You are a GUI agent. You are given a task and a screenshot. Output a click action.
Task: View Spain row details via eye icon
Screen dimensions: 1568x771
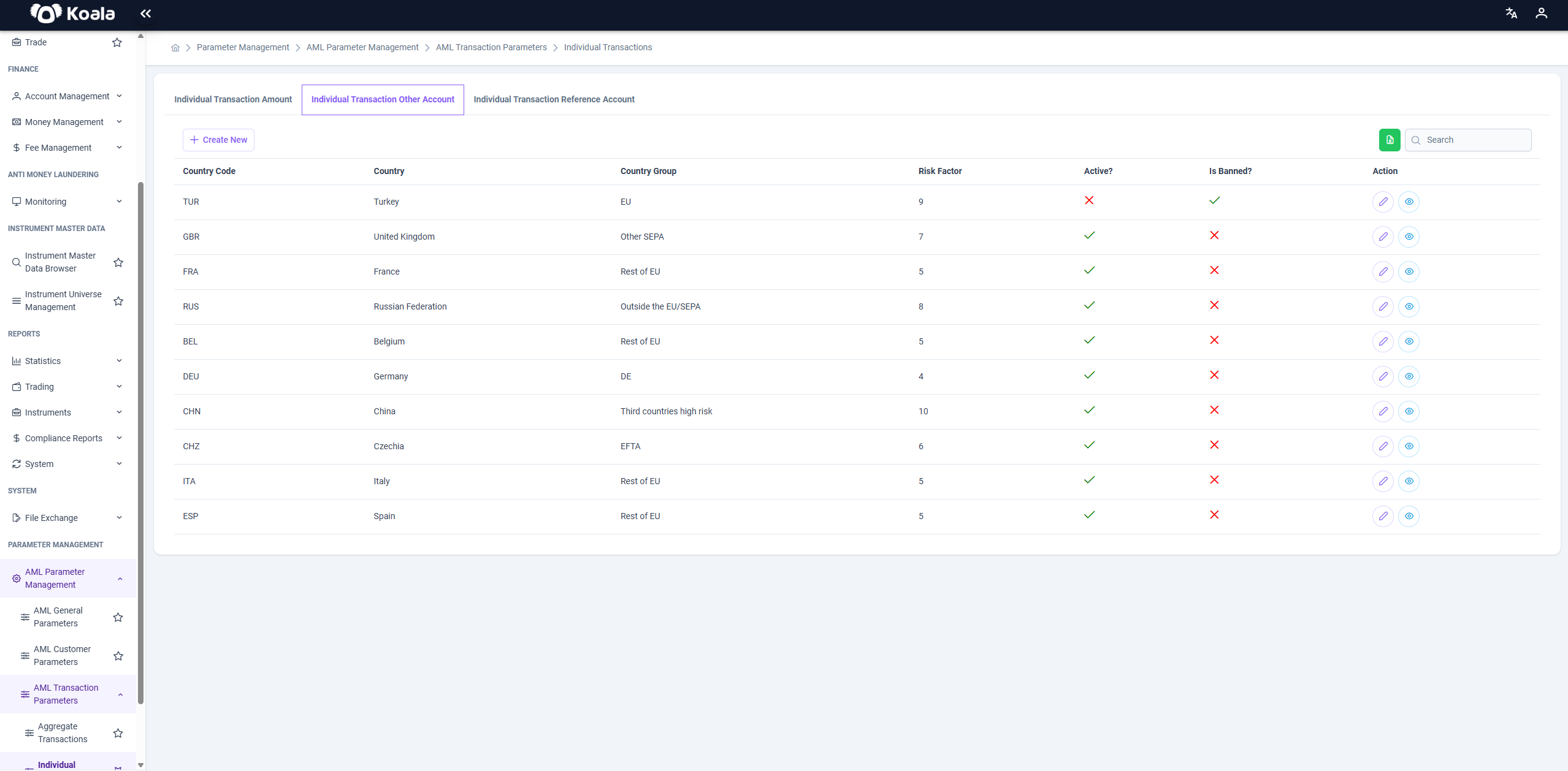pyautogui.click(x=1409, y=516)
